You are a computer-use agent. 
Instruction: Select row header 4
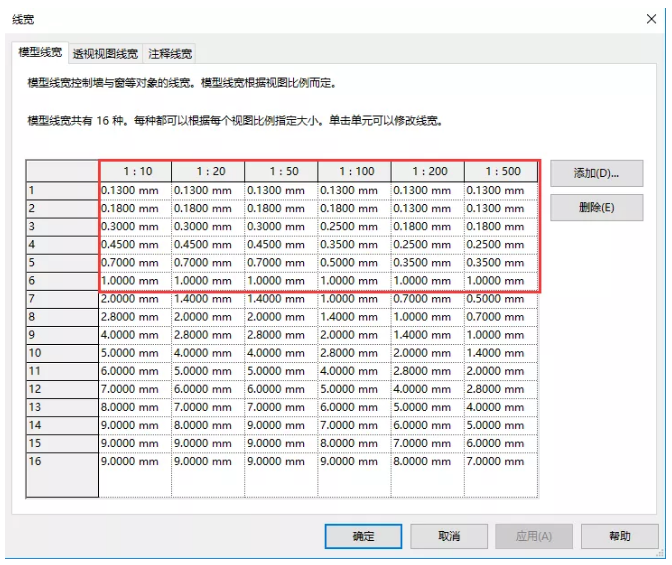[62, 244]
